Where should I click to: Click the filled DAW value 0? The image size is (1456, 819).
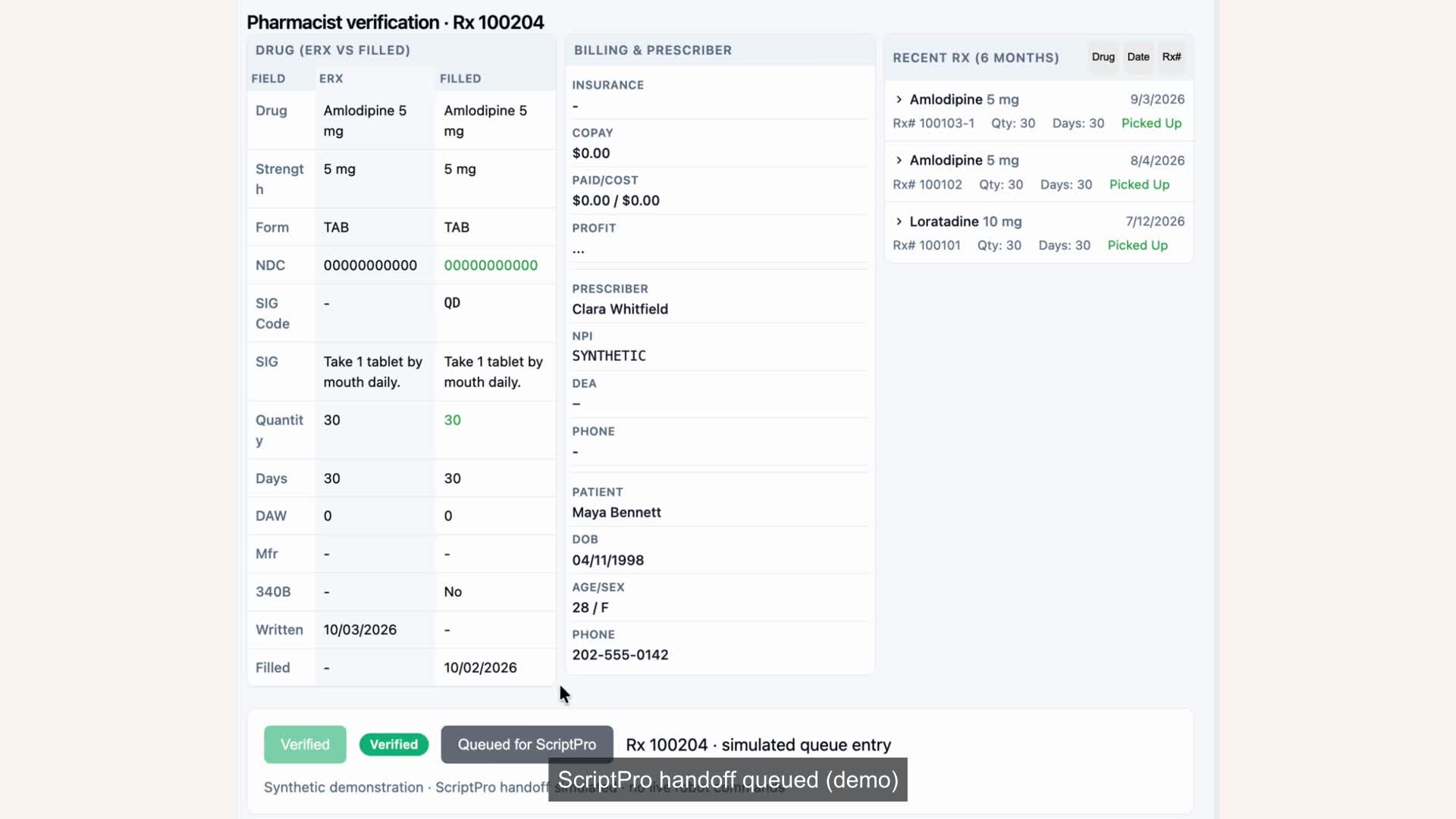click(x=447, y=516)
